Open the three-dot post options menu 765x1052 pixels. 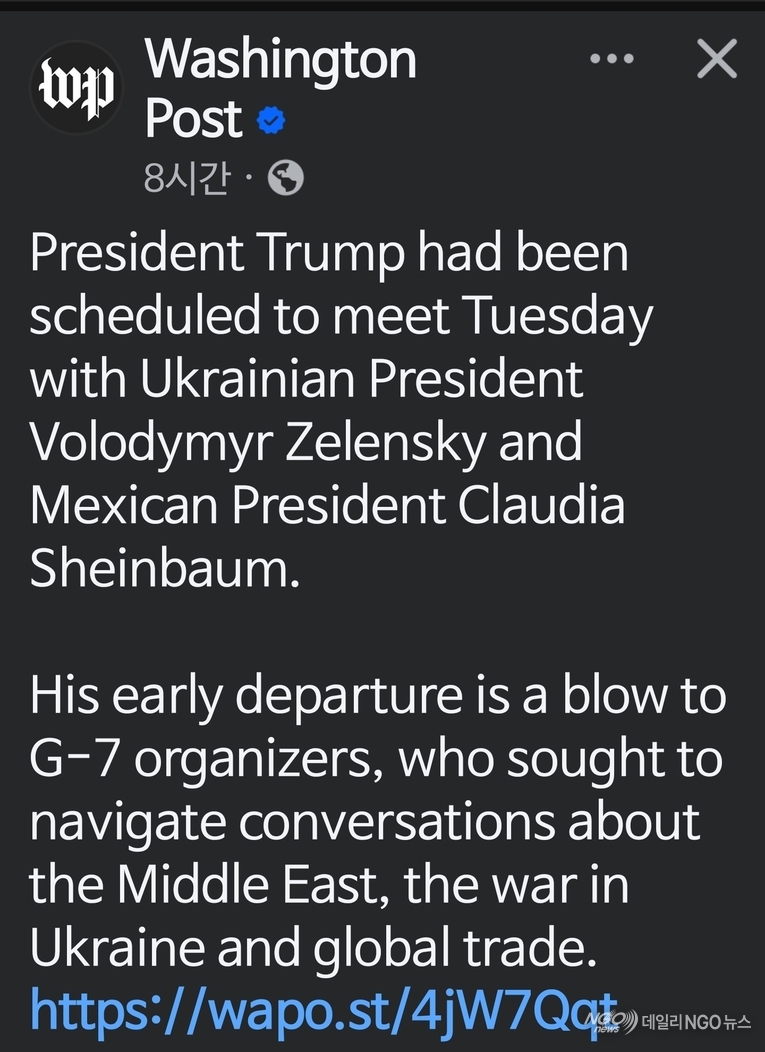point(611,59)
